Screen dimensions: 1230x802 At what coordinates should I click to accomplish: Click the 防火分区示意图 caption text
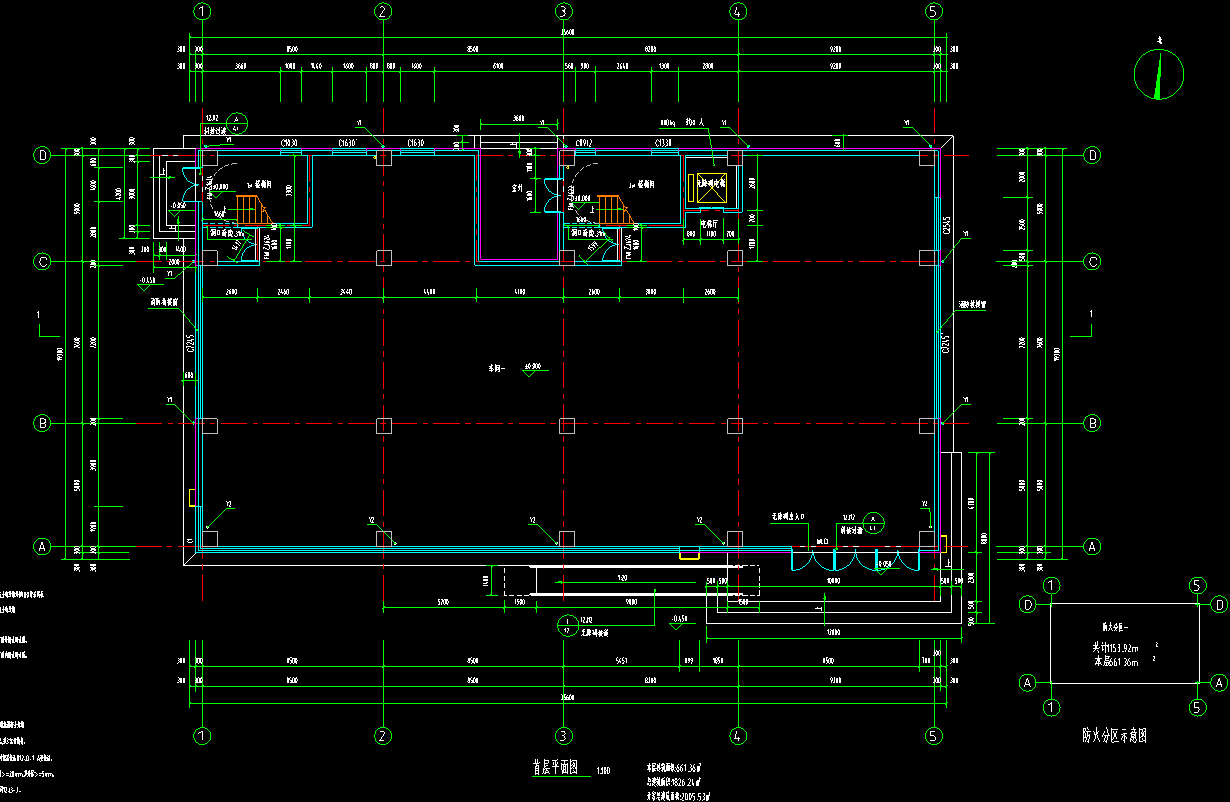click(1113, 735)
